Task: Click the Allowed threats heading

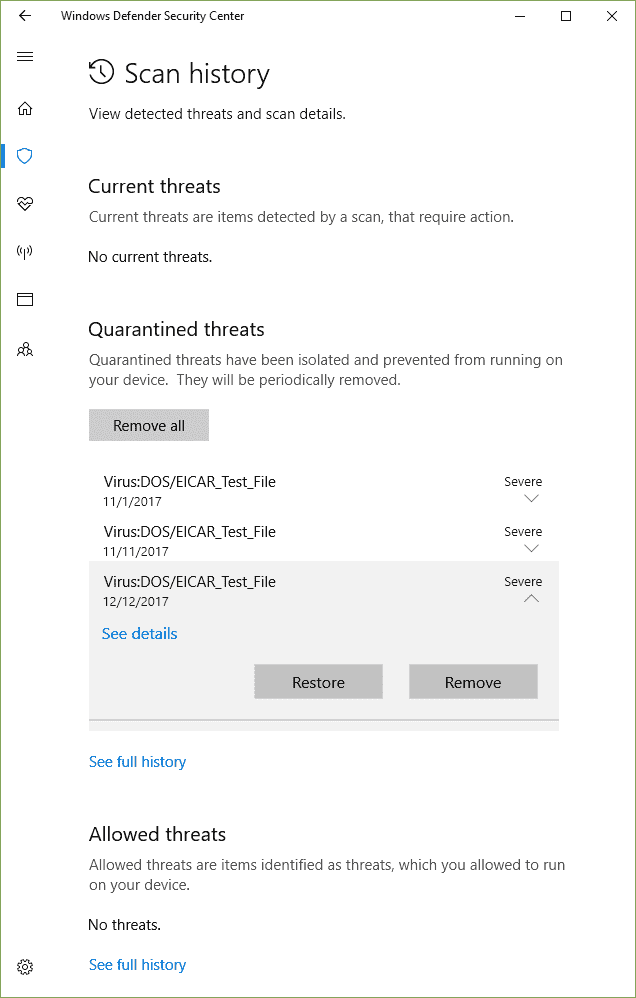Action: [157, 834]
